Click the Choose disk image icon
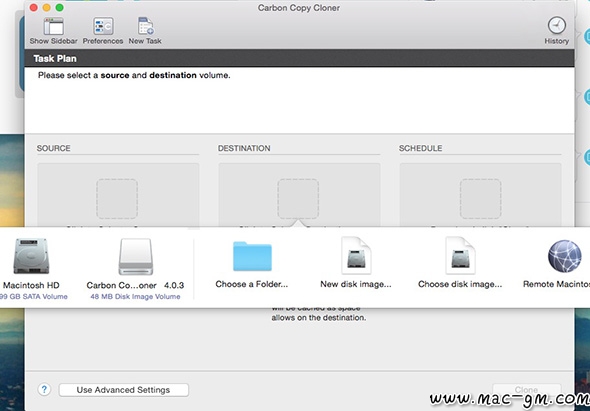Viewport: 590px width, 411px height. point(460,256)
